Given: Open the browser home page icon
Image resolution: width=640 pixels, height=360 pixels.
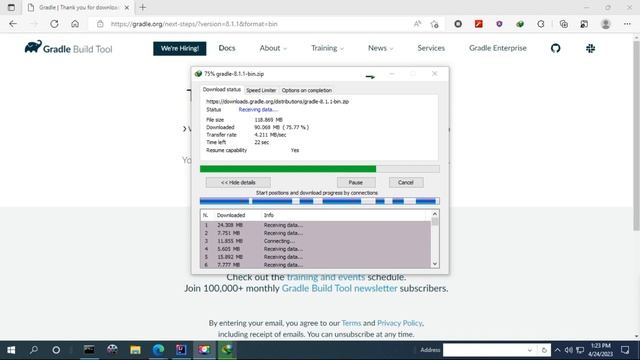Looking at the screenshot, I should 75,24.
